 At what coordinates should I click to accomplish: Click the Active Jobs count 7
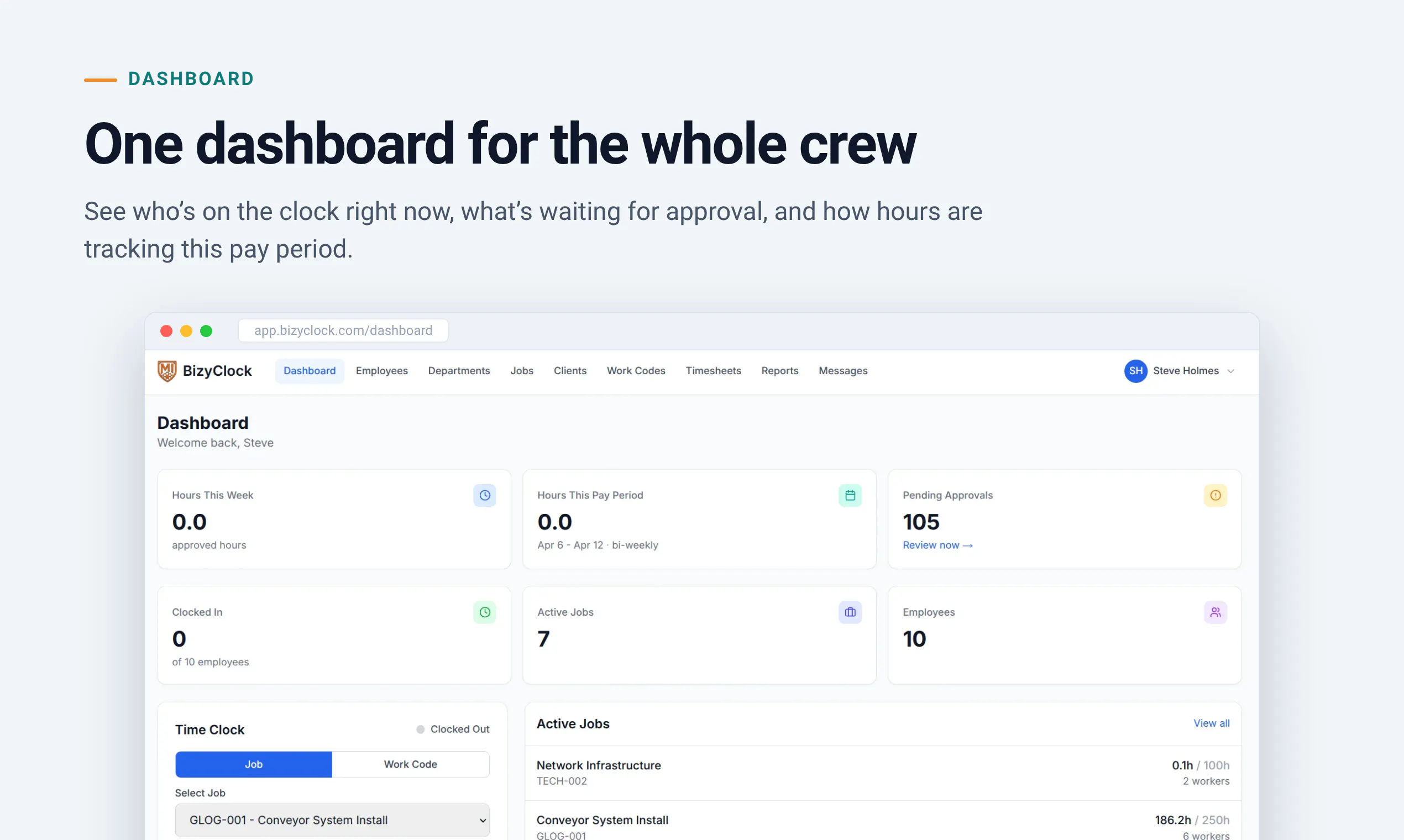tap(543, 639)
